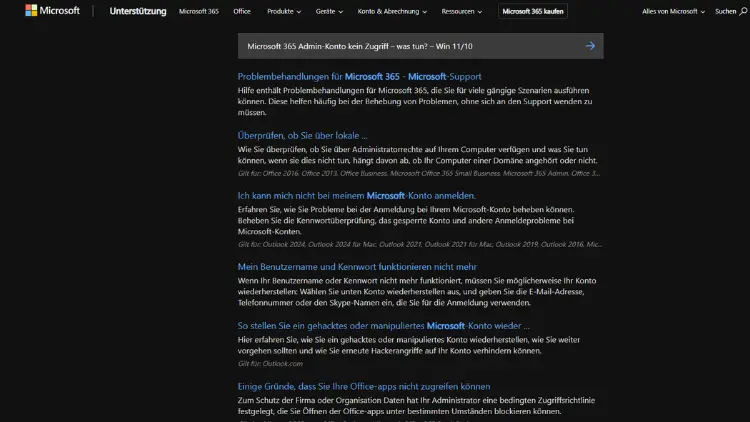This screenshot has width=750, height=422.
Task: Click the 'Gilt für: Outlook.com' text
Action: pos(270,364)
